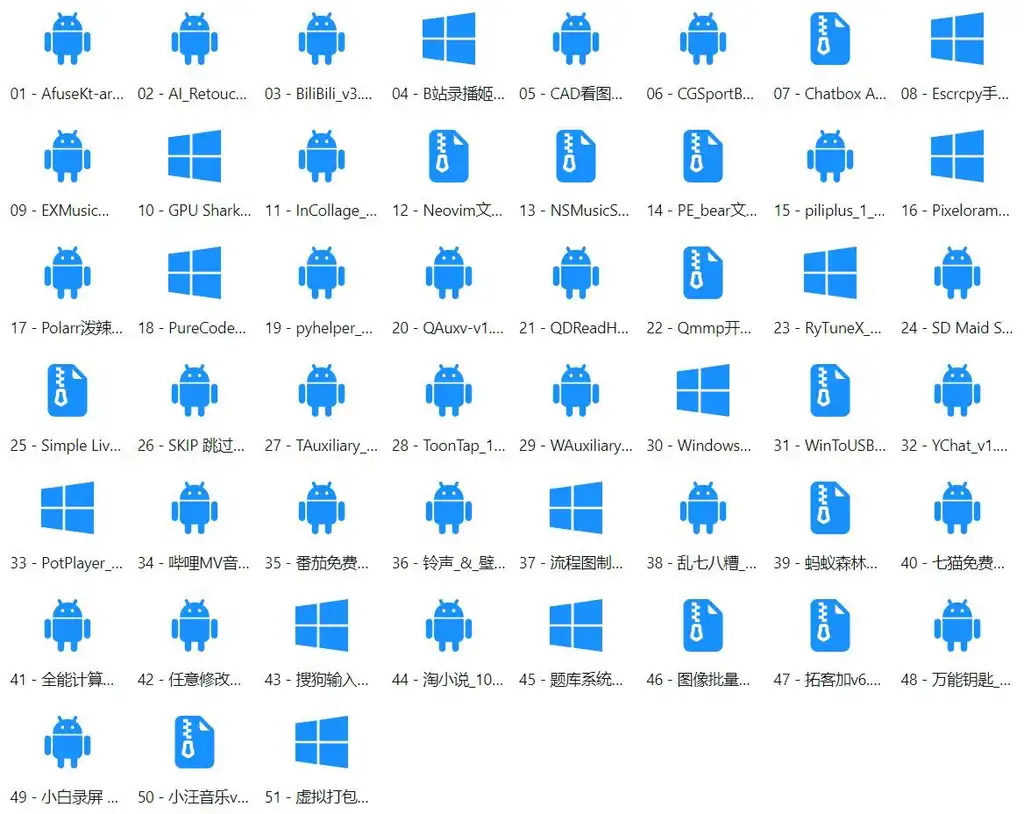Click the Android icon for 49 - 小白录屏
This screenshot has width=1024, height=814.
[67, 742]
